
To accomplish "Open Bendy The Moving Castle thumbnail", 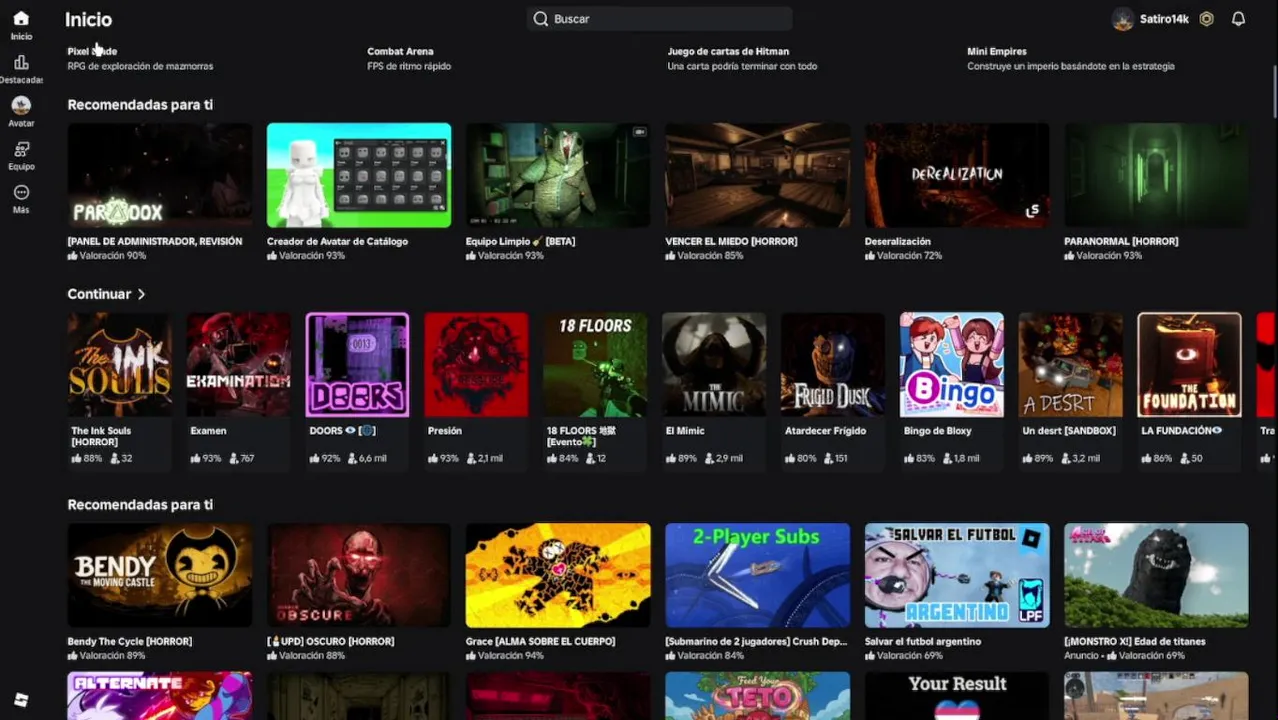I will point(159,575).
